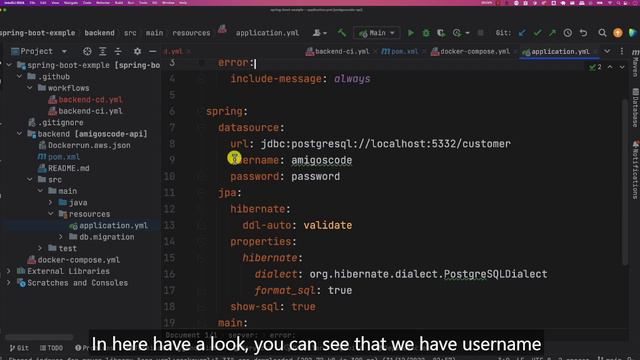Viewport: 640px width, 360px height.
Task: Open the editor tabs kebab menu
Action: click(622, 51)
